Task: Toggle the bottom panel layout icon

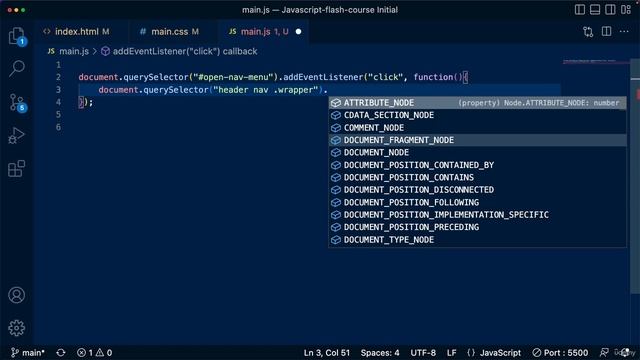Action: pos(595,9)
